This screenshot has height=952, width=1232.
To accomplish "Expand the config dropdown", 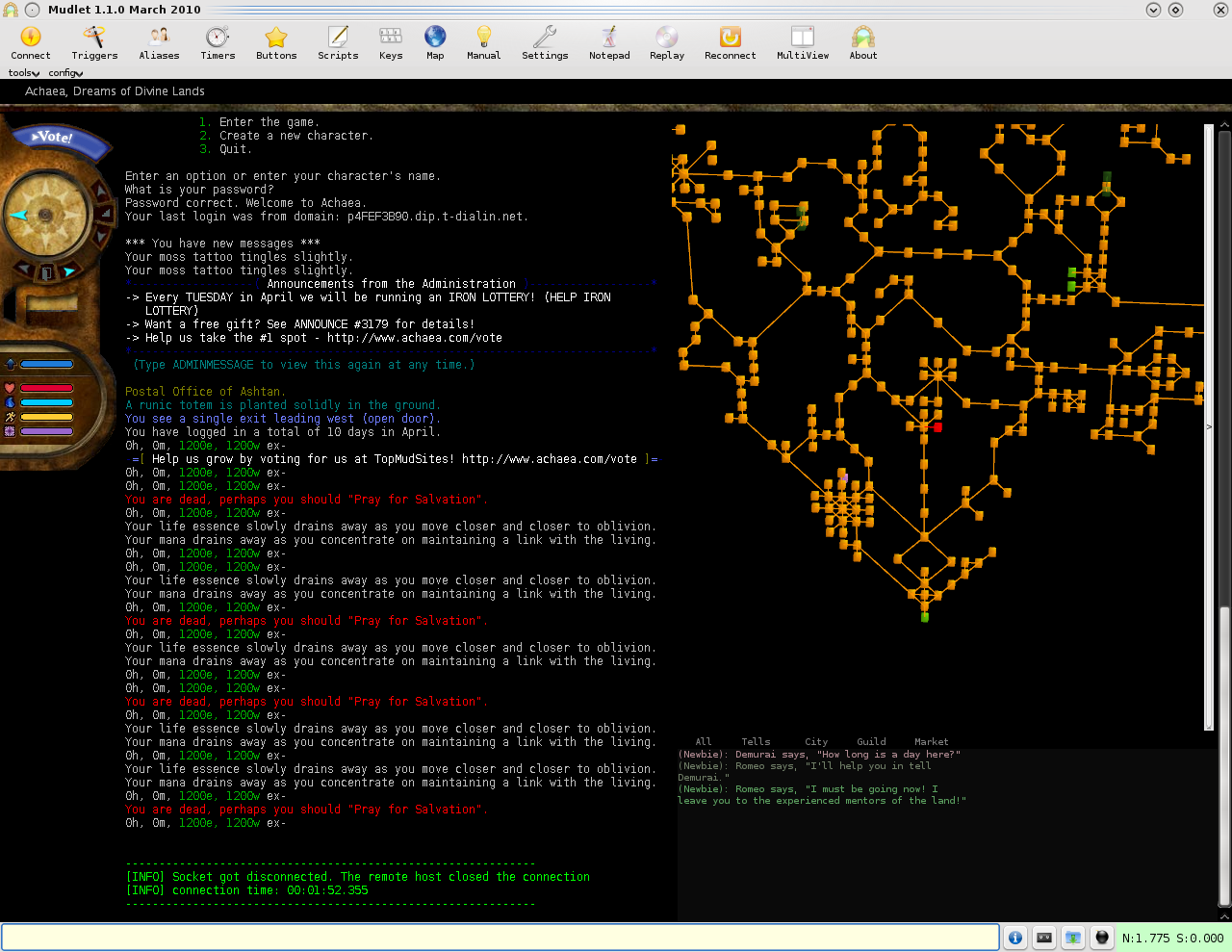I will click(x=65, y=73).
